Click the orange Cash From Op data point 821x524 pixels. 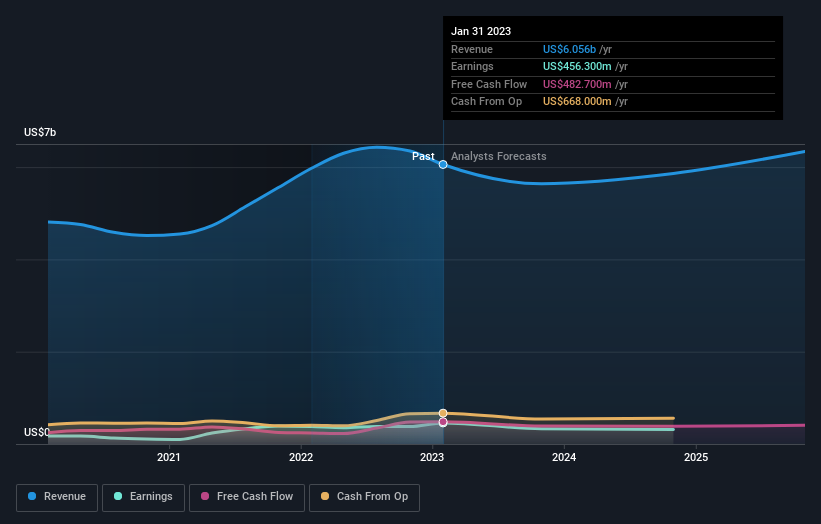pos(443,413)
